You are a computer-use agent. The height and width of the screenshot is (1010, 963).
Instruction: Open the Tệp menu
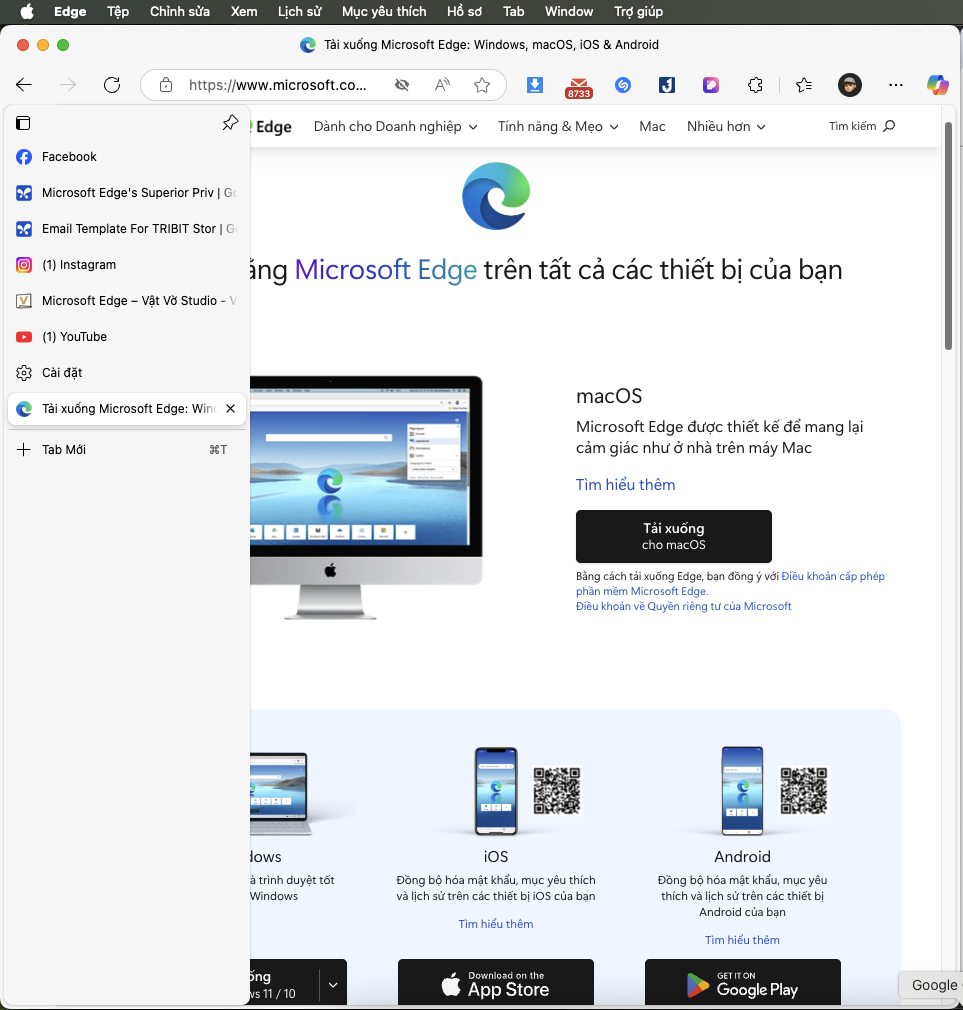pos(118,12)
